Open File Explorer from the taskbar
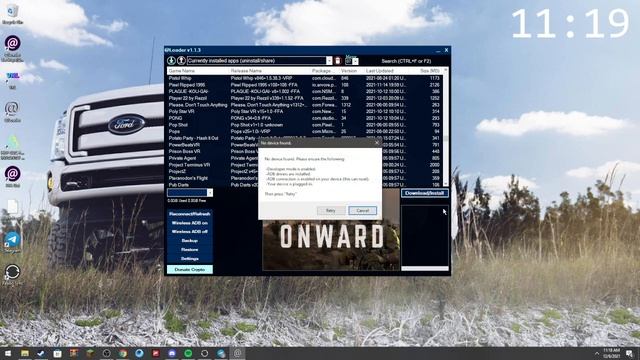This screenshot has width=640, height=360. (x=25, y=353)
